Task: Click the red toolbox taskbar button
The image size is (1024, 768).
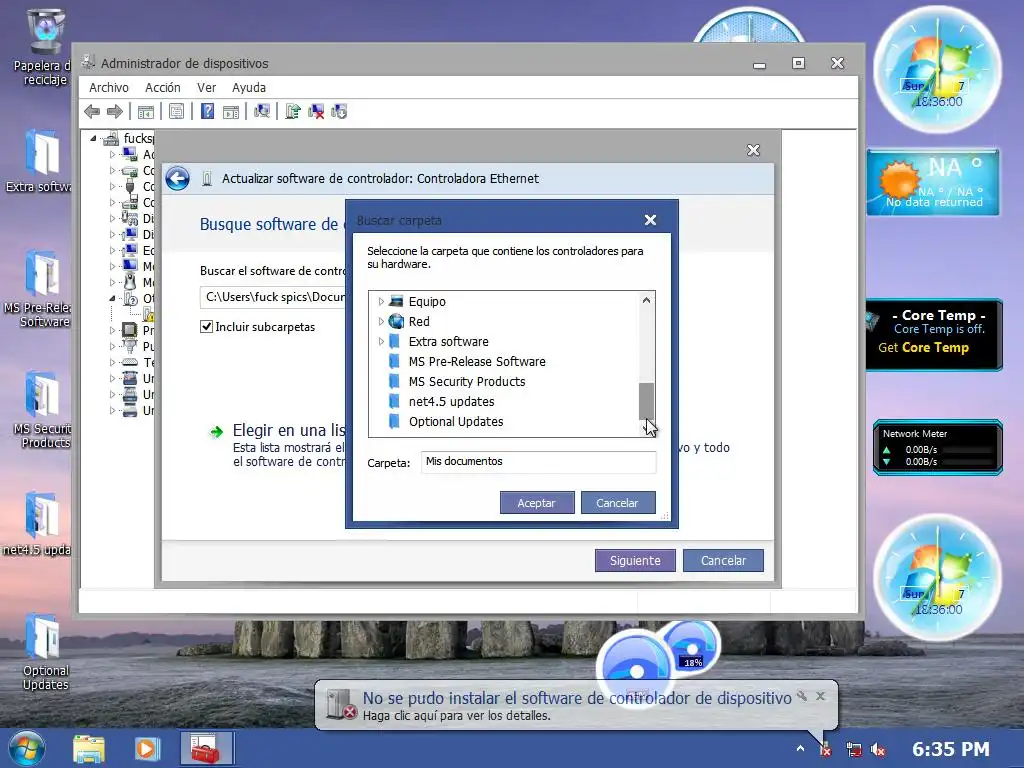Action: (x=206, y=749)
